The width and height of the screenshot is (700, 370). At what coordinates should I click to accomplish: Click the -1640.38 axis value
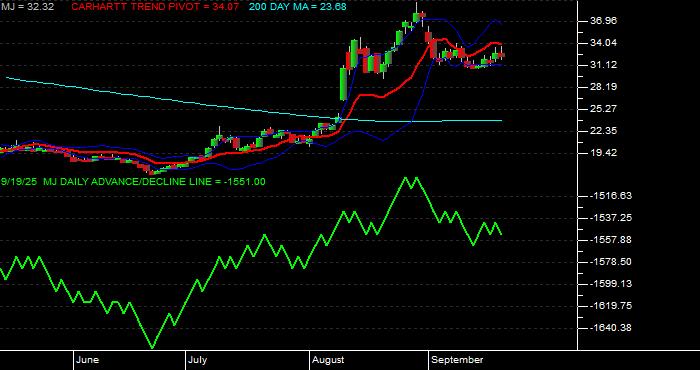pos(612,328)
